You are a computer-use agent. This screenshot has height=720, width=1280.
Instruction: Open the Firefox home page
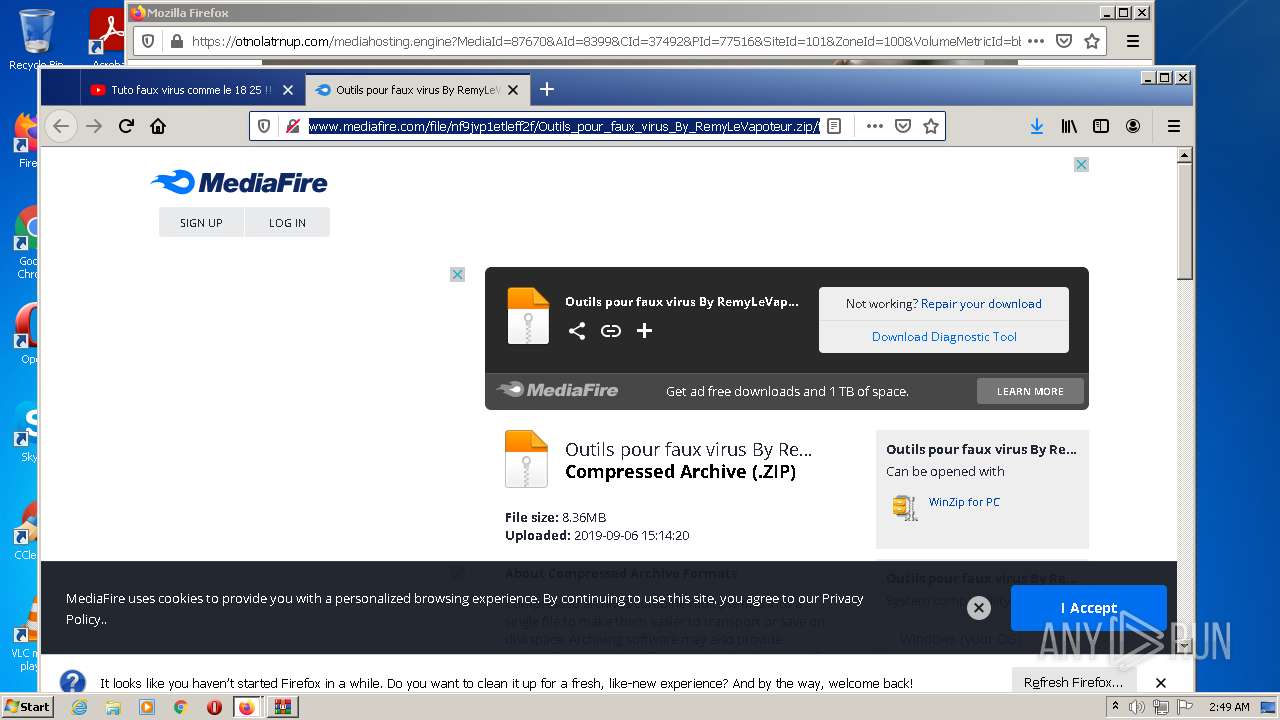click(158, 126)
